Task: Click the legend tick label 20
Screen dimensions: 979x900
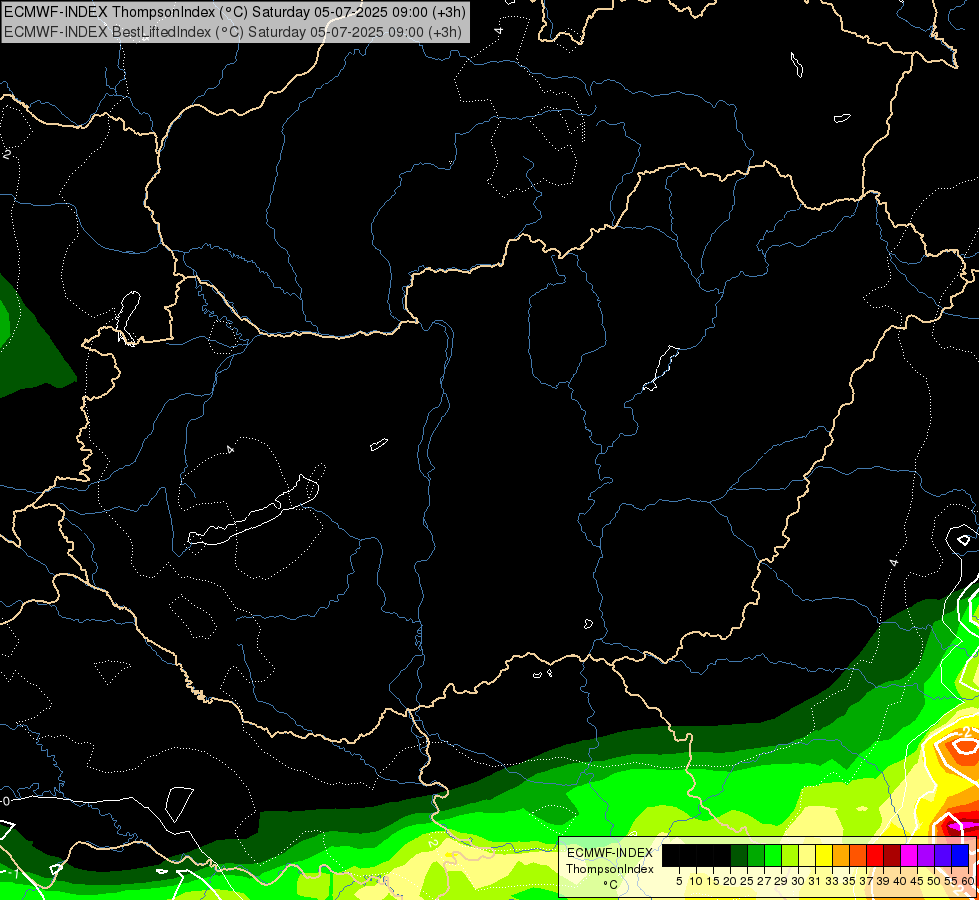Action: [x=731, y=881]
